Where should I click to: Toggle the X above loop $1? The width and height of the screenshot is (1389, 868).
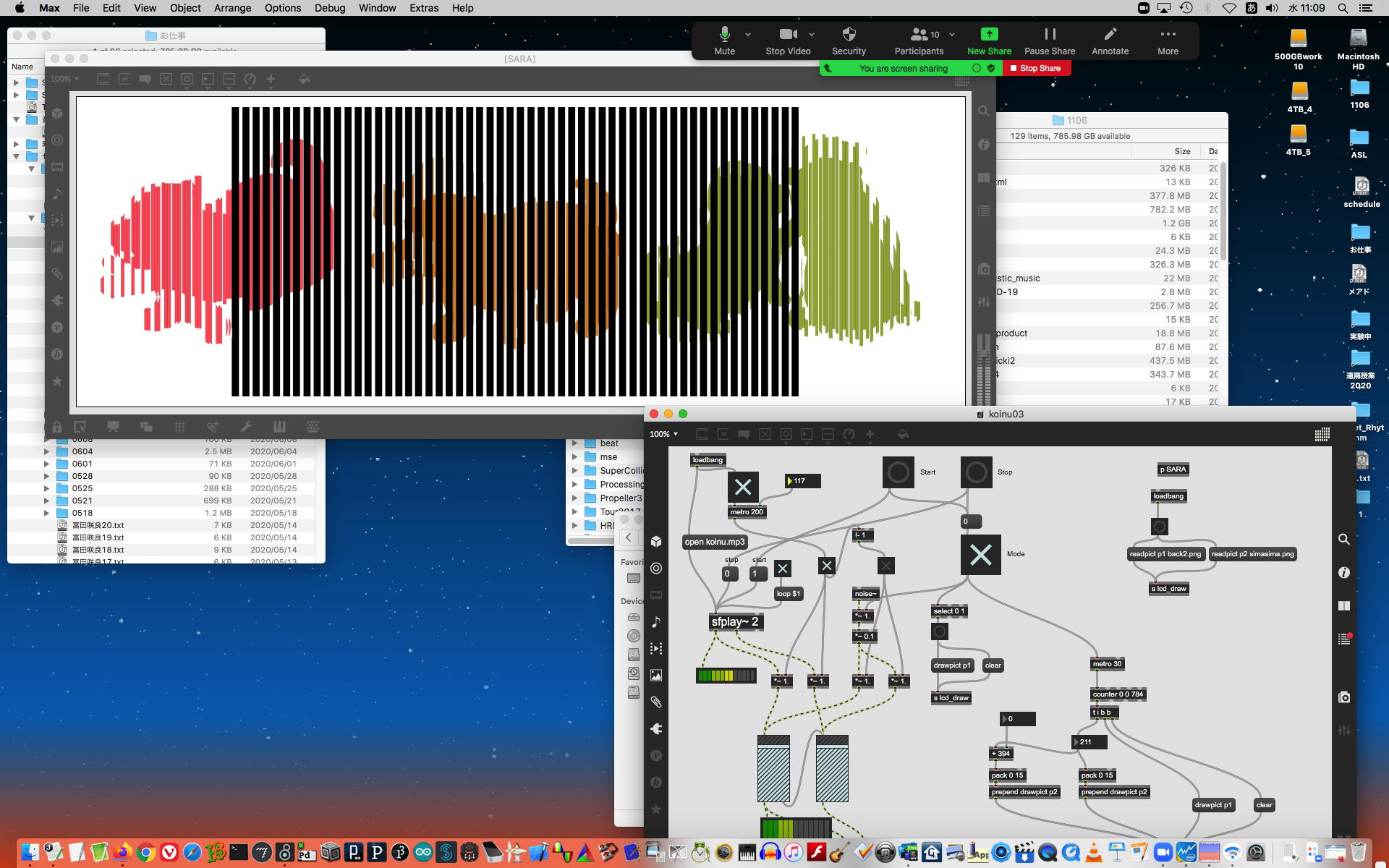click(x=782, y=569)
